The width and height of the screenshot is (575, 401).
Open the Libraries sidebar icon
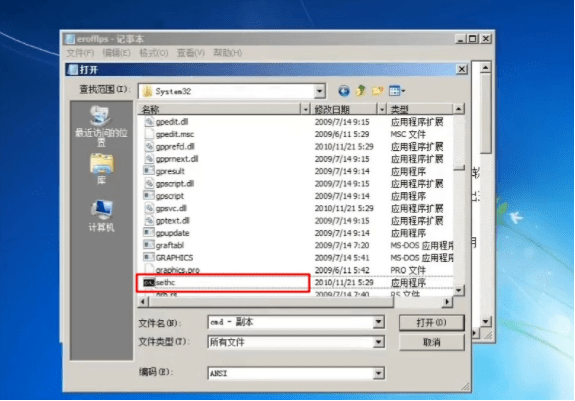[x=101, y=169]
